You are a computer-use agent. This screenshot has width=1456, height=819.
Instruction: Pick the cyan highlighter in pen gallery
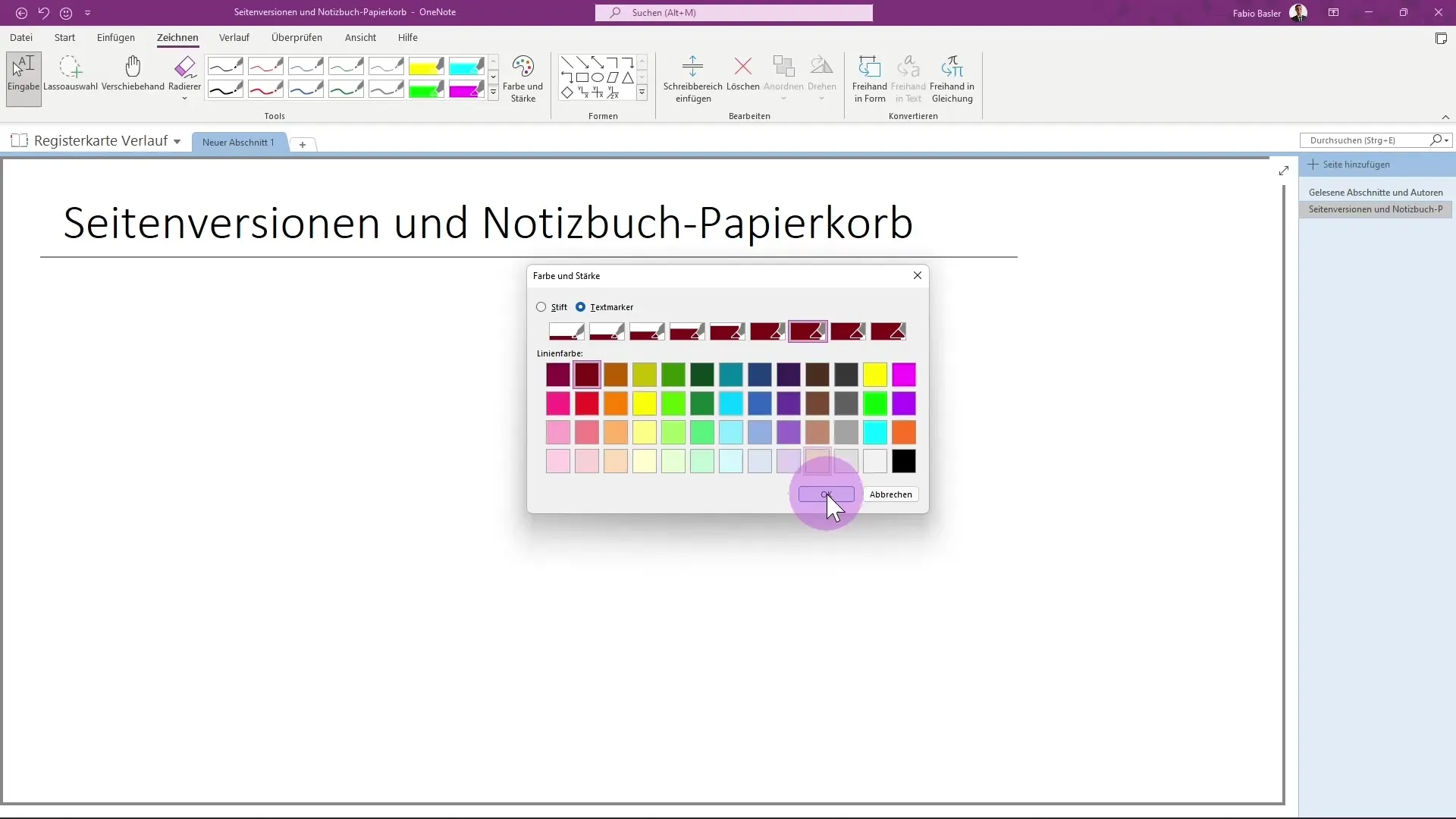[466, 66]
